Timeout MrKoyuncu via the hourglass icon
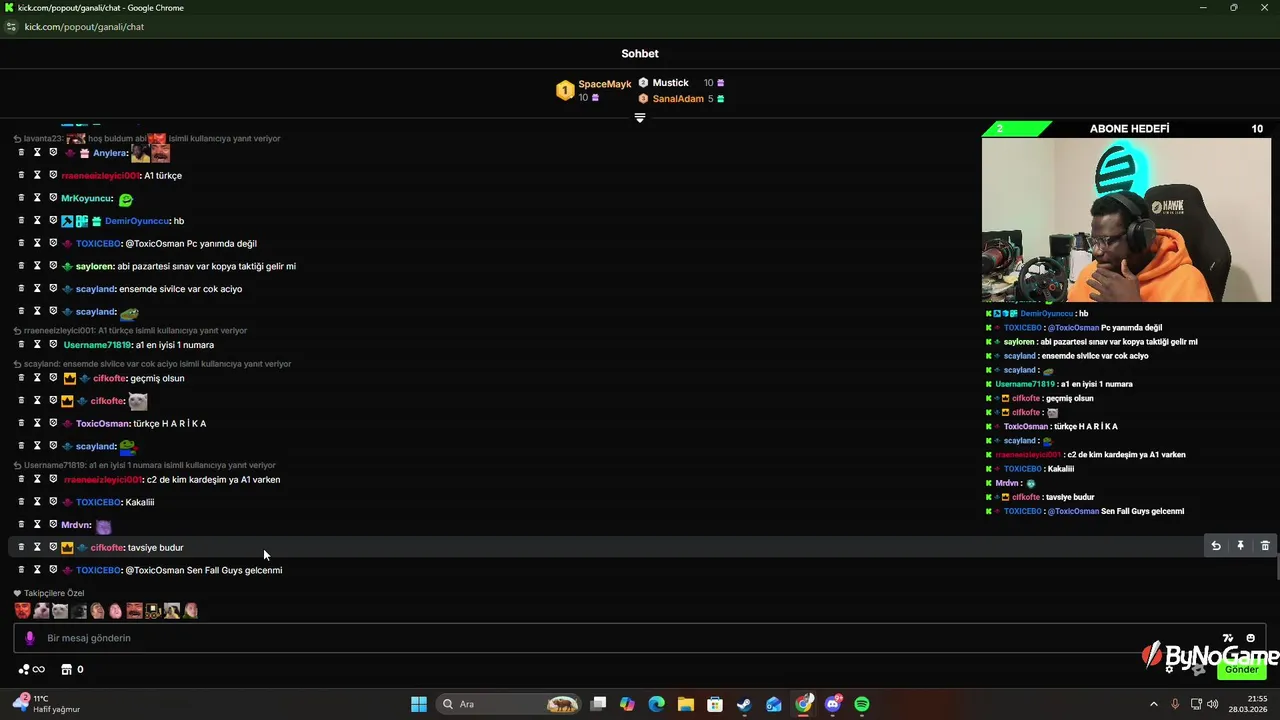Image resolution: width=1280 pixels, height=720 pixels. (37, 198)
